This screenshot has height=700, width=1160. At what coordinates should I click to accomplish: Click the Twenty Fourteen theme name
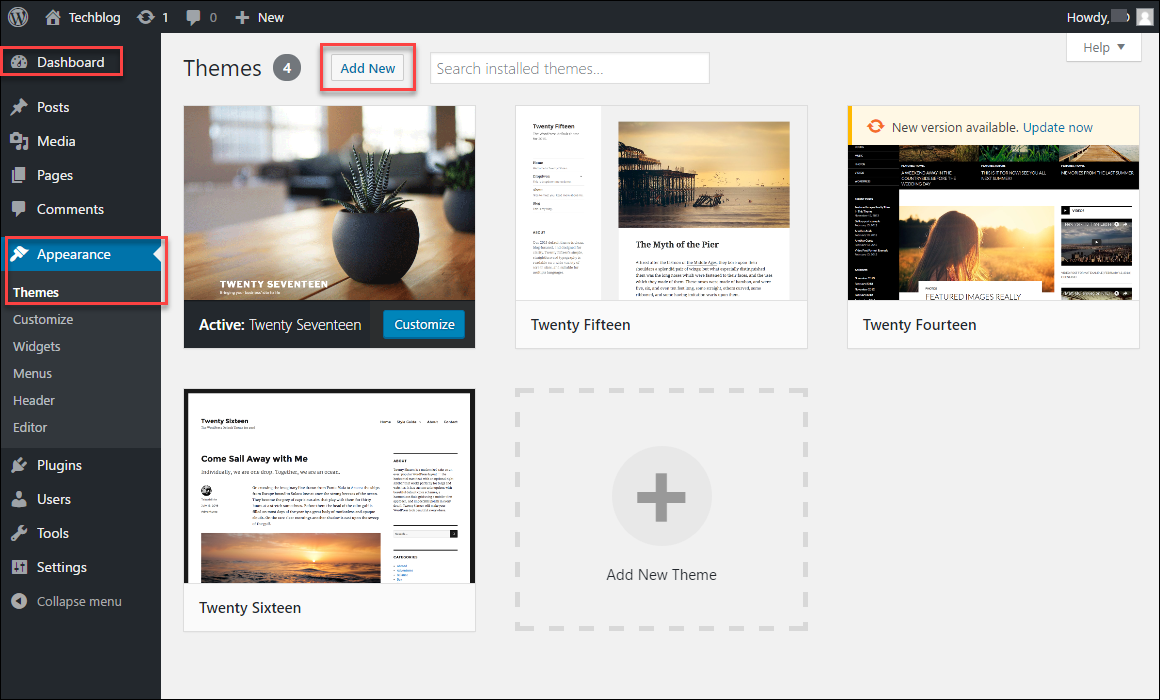(x=920, y=325)
